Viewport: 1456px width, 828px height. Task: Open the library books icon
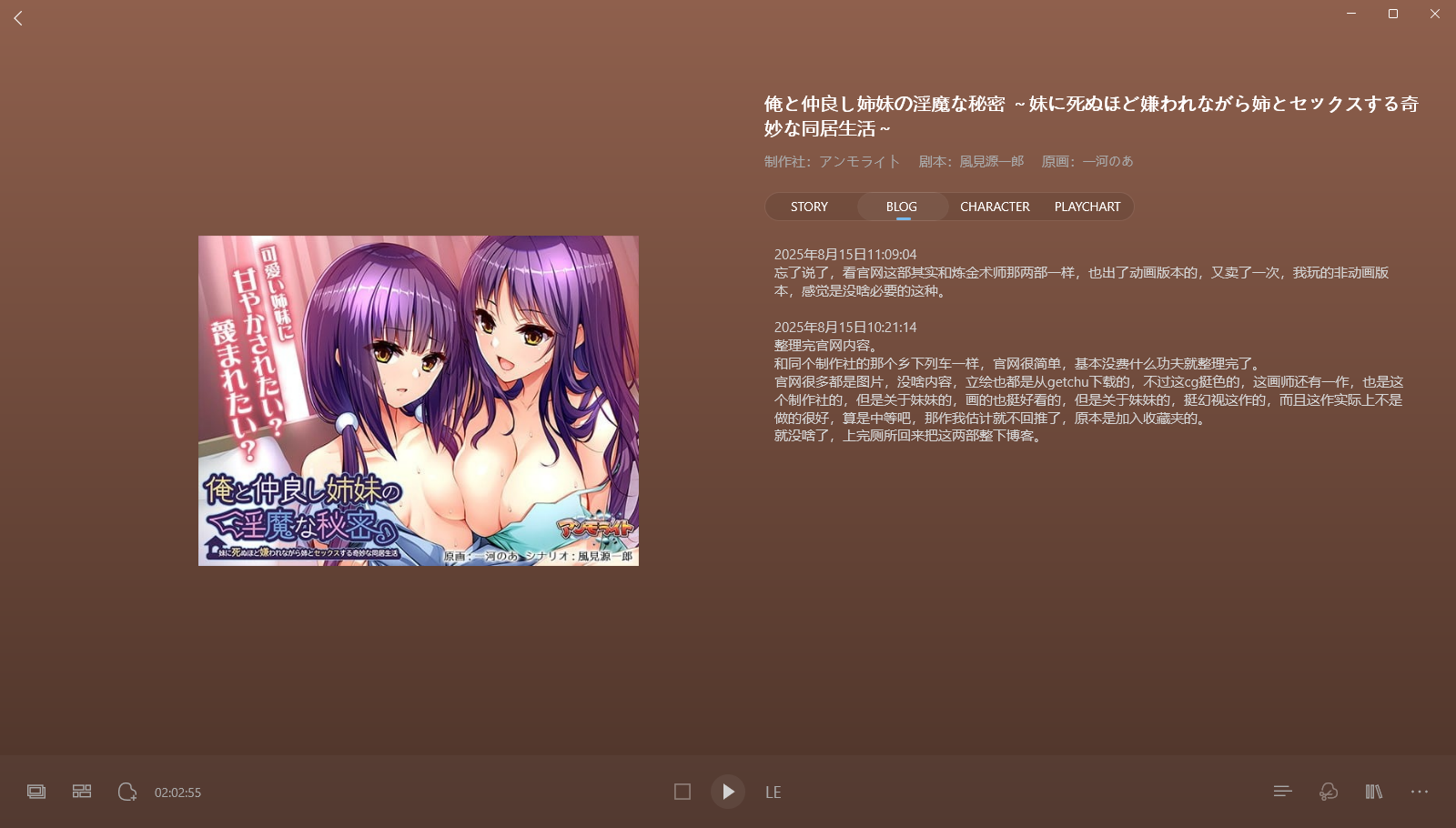pyautogui.click(x=1374, y=792)
